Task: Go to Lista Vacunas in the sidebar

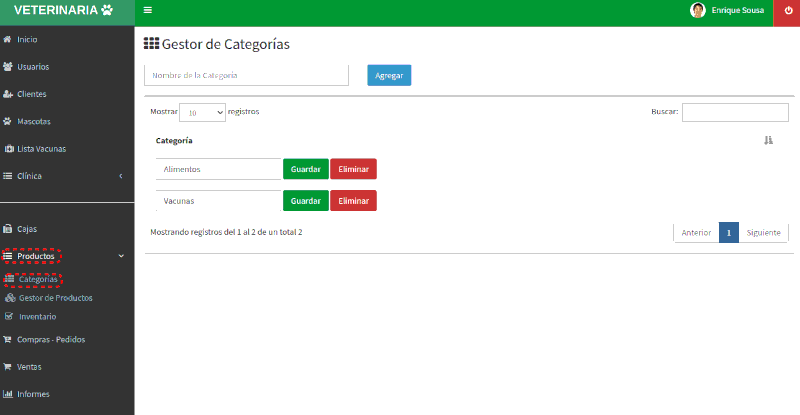Action: [40, 149]
